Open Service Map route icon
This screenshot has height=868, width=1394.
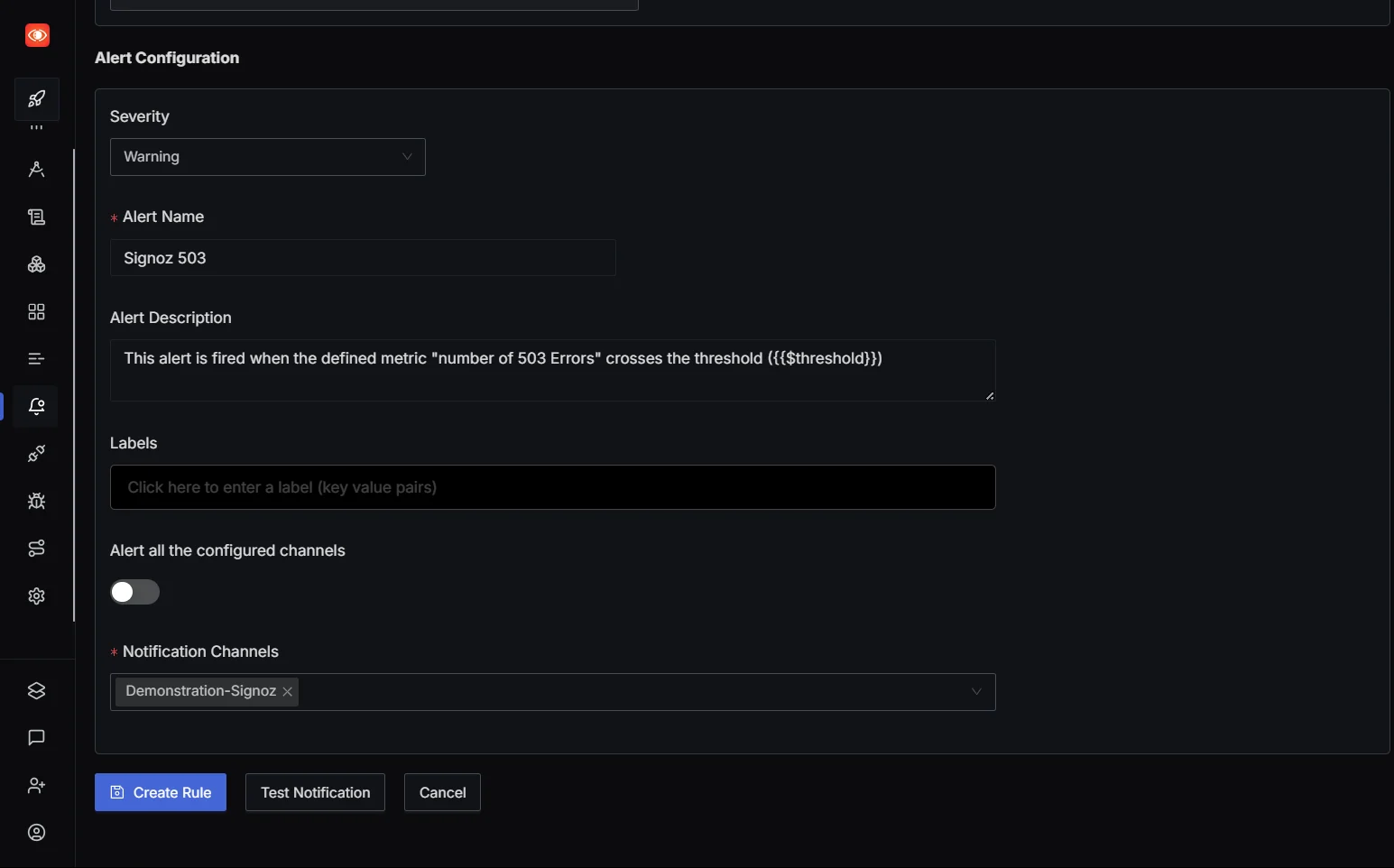tap(37, 549)
